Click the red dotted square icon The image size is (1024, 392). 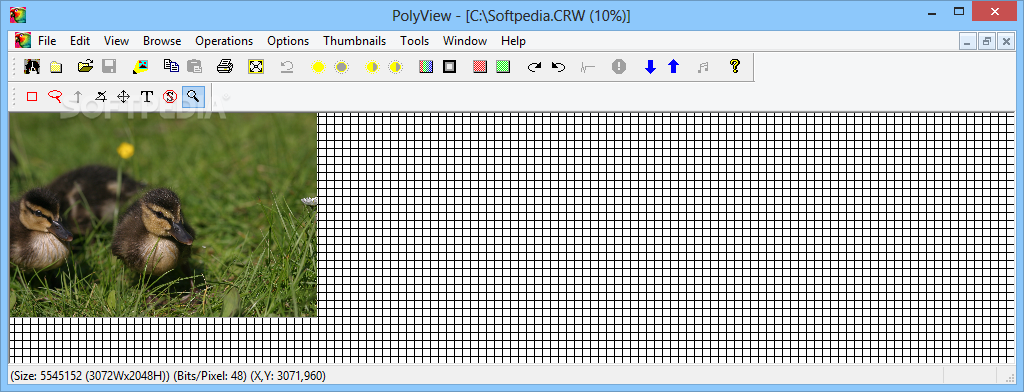coord(480,66)
